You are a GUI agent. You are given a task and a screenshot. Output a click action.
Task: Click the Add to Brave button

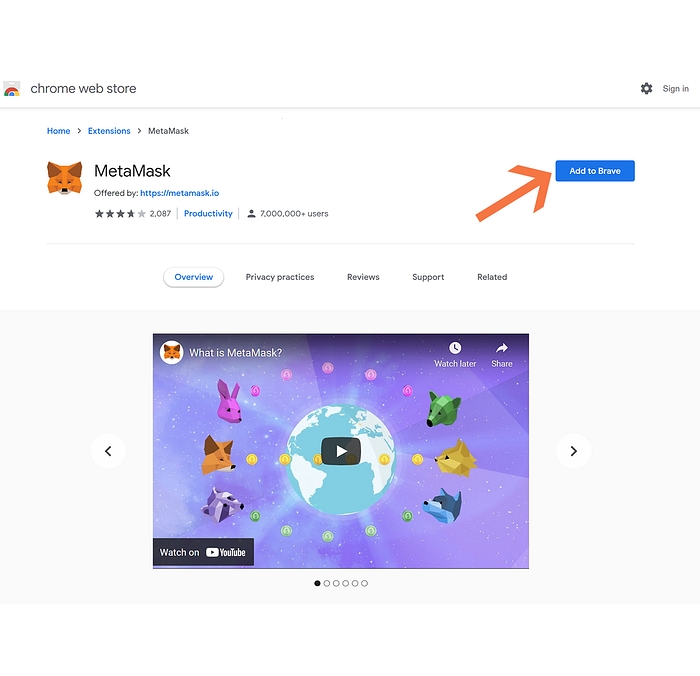(x=595, y=171)
